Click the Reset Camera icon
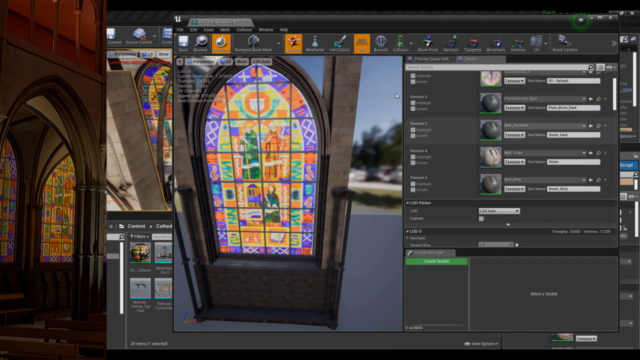 coord(565,43)
